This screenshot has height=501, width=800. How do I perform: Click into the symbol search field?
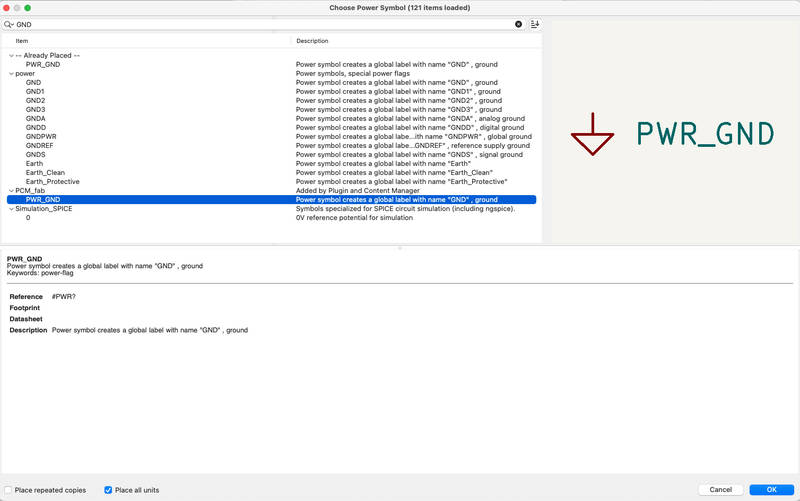click(x=260, y=24)
